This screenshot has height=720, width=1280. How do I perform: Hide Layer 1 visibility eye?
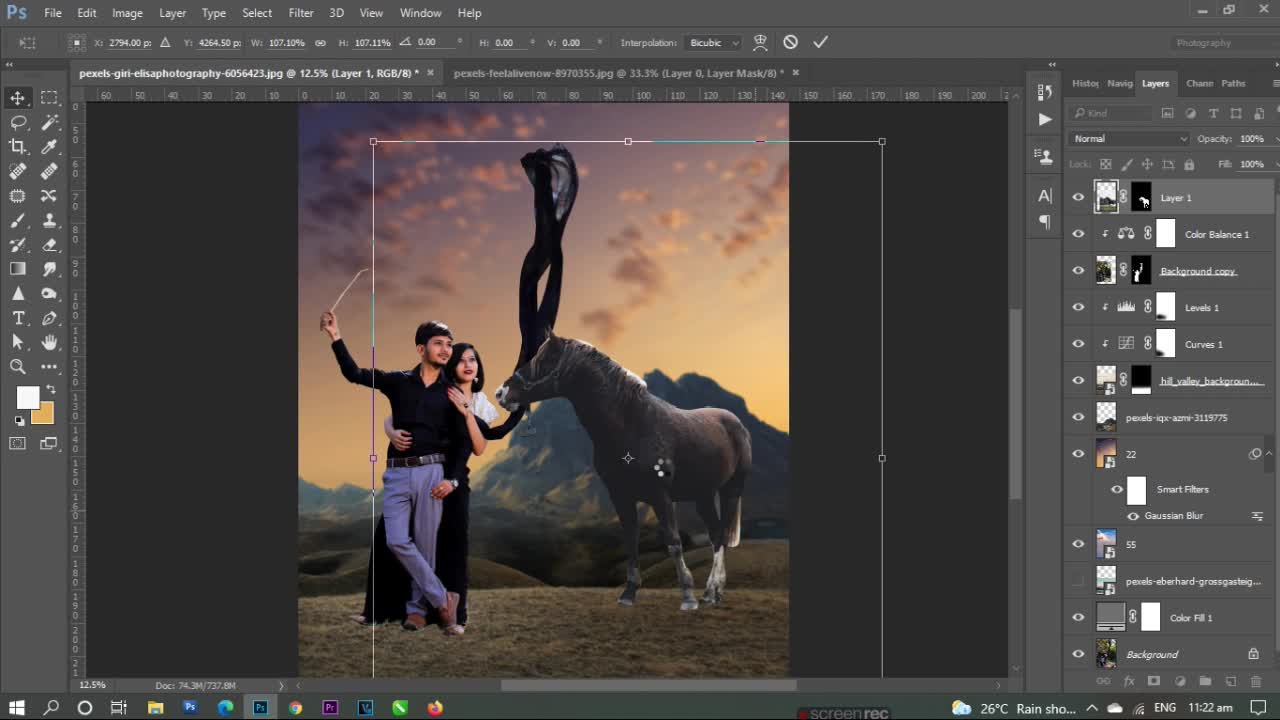1078,198
